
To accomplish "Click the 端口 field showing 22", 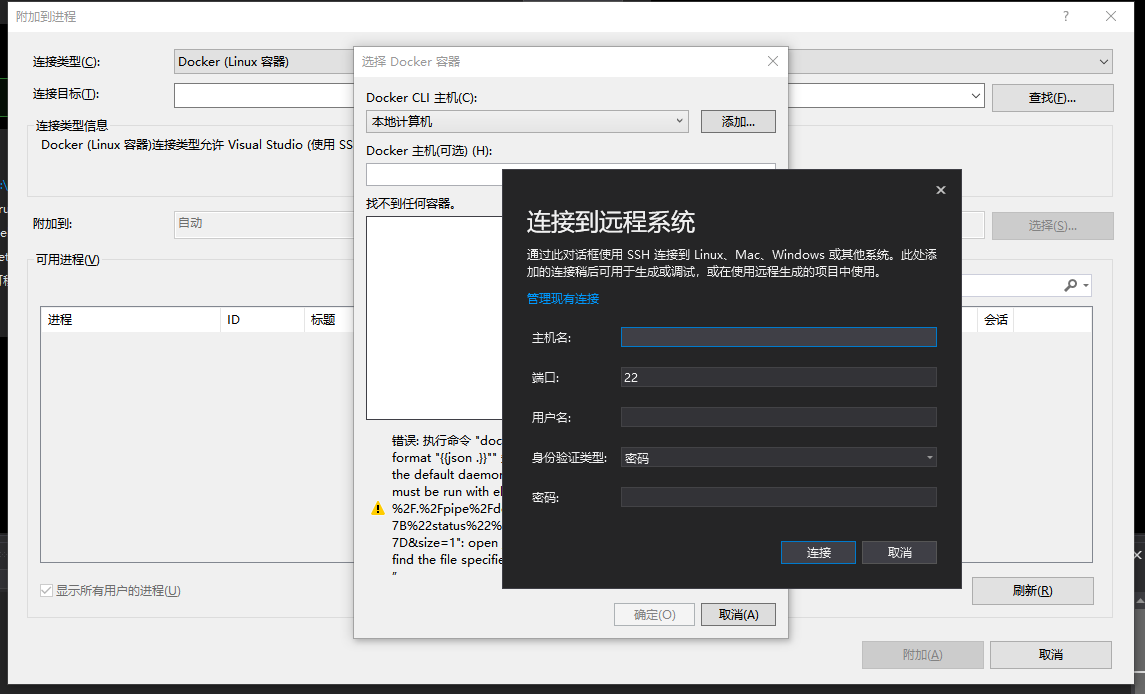I will click(778, 377).
